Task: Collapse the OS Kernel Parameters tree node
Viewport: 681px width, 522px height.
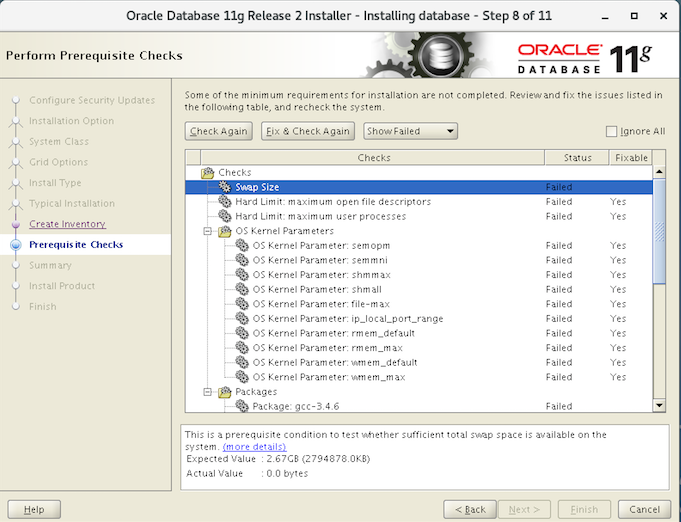Action: click(x=208, y=231)
